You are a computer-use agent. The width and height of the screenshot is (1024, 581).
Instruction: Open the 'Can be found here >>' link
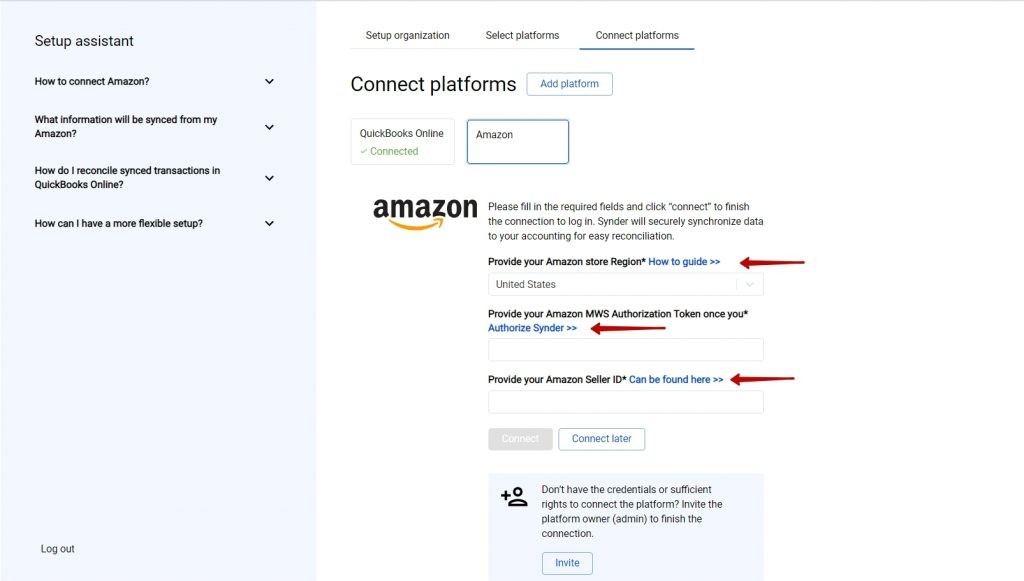(676, 380)
